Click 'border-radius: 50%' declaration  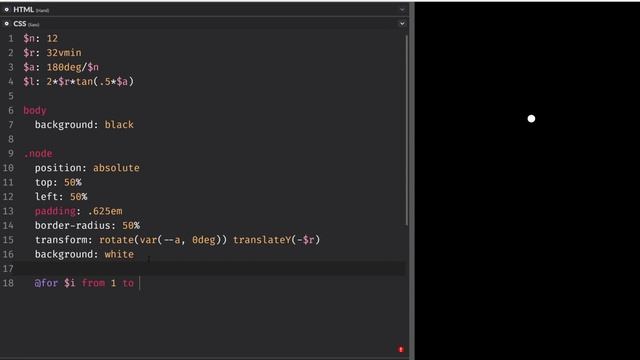tap(87, 225)
